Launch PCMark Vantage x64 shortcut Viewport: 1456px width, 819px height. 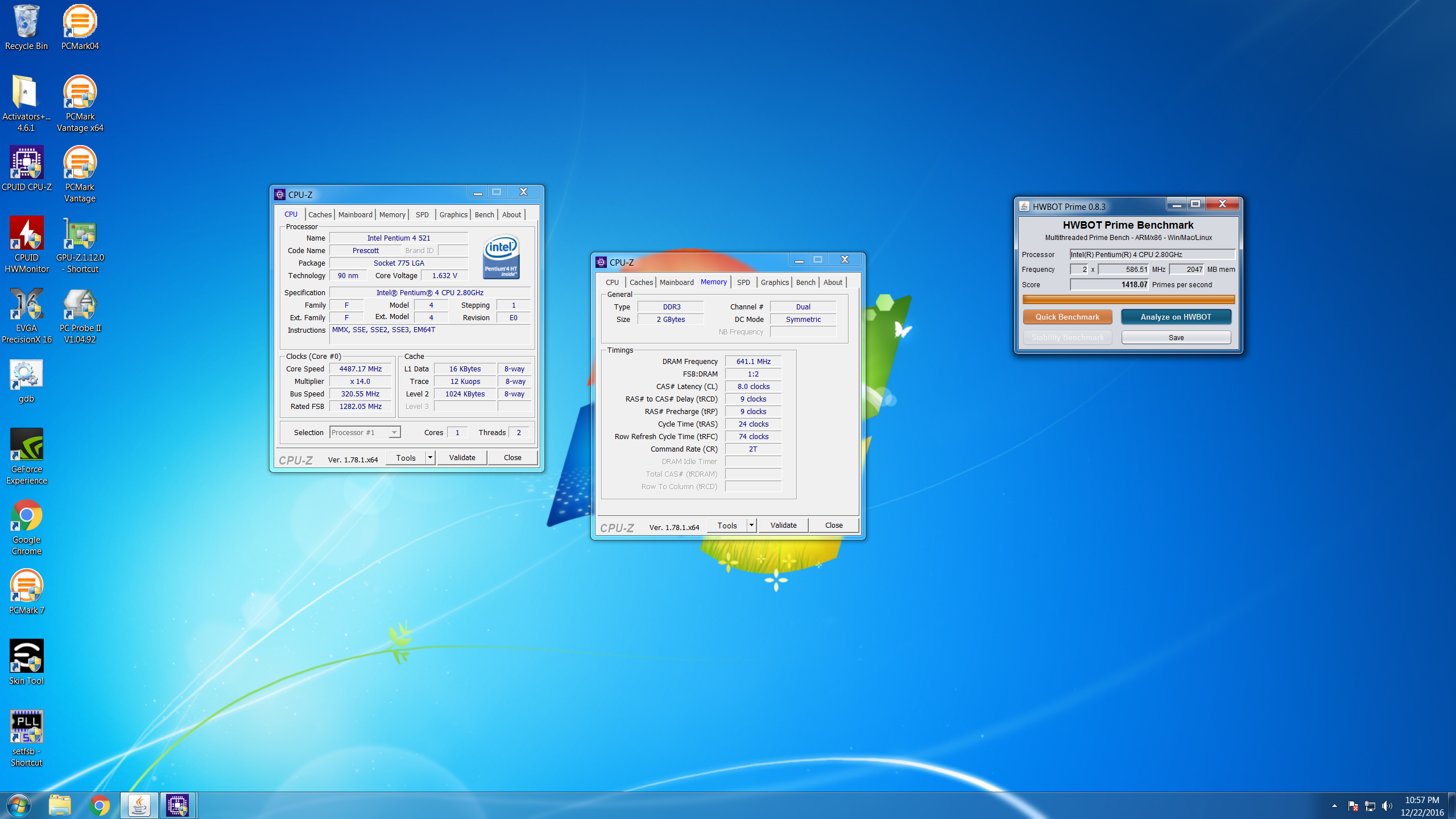tap(80, 104)
